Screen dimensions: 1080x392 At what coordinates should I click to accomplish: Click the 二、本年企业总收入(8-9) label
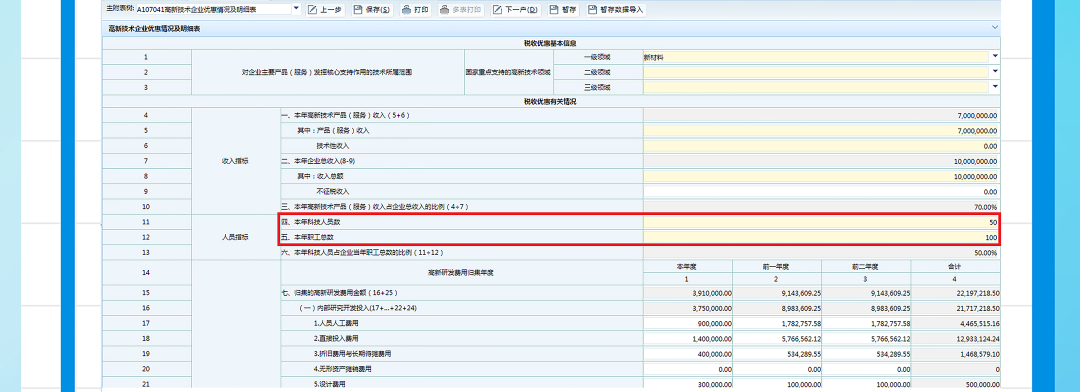coord(318,161)
